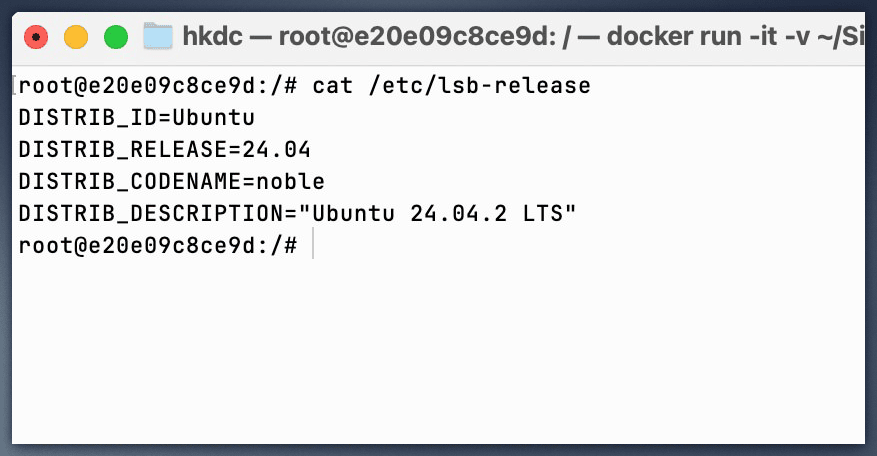Click the "Ubuntu 24.04.2 LTS" quoted string

coord(445,214)
